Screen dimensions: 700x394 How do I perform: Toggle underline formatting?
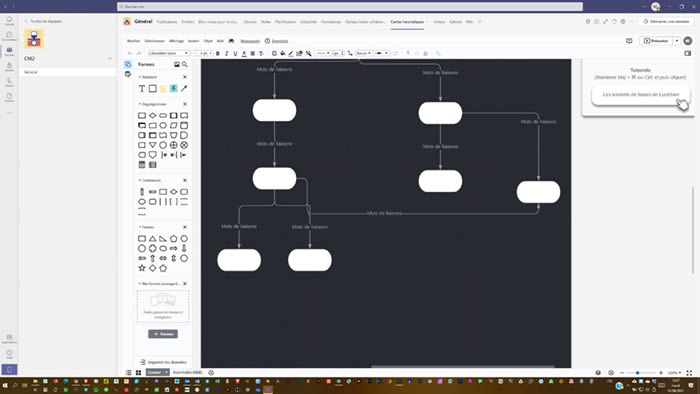(235, 54)
